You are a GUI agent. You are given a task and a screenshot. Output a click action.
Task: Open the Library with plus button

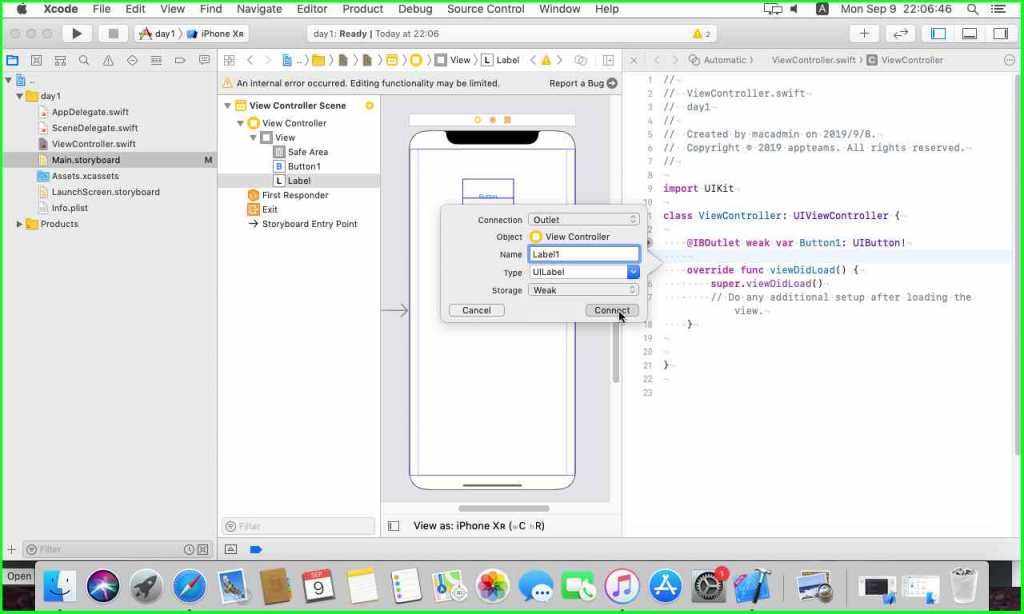point(865,33)
